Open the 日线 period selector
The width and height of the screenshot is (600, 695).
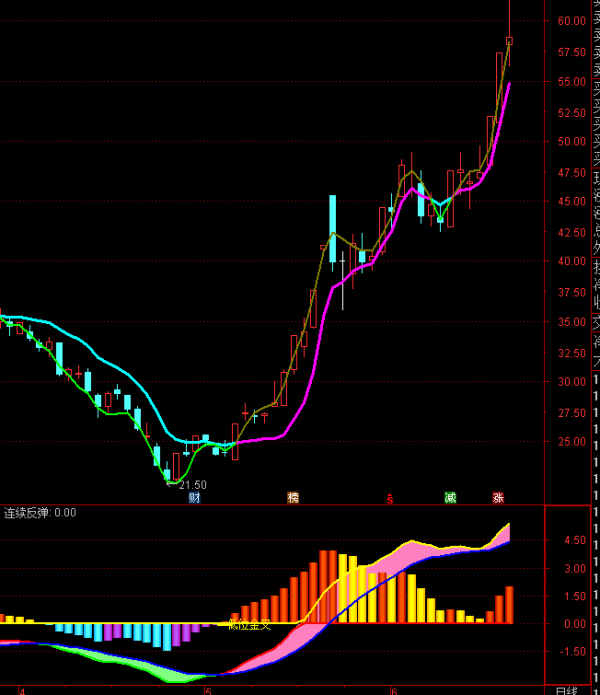click(x=566, y=690)
